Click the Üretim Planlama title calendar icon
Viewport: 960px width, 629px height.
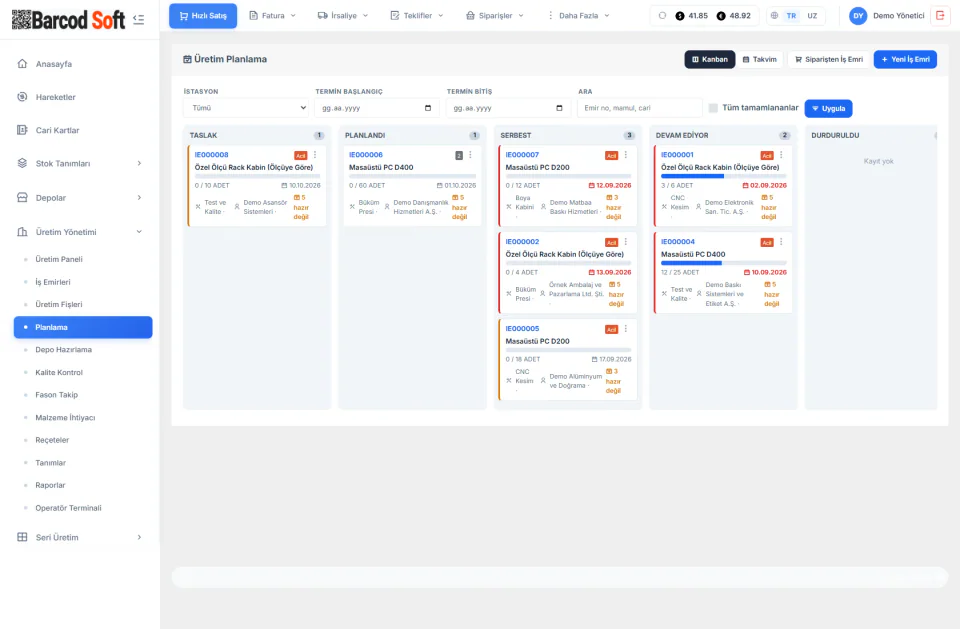coord(187,59)
